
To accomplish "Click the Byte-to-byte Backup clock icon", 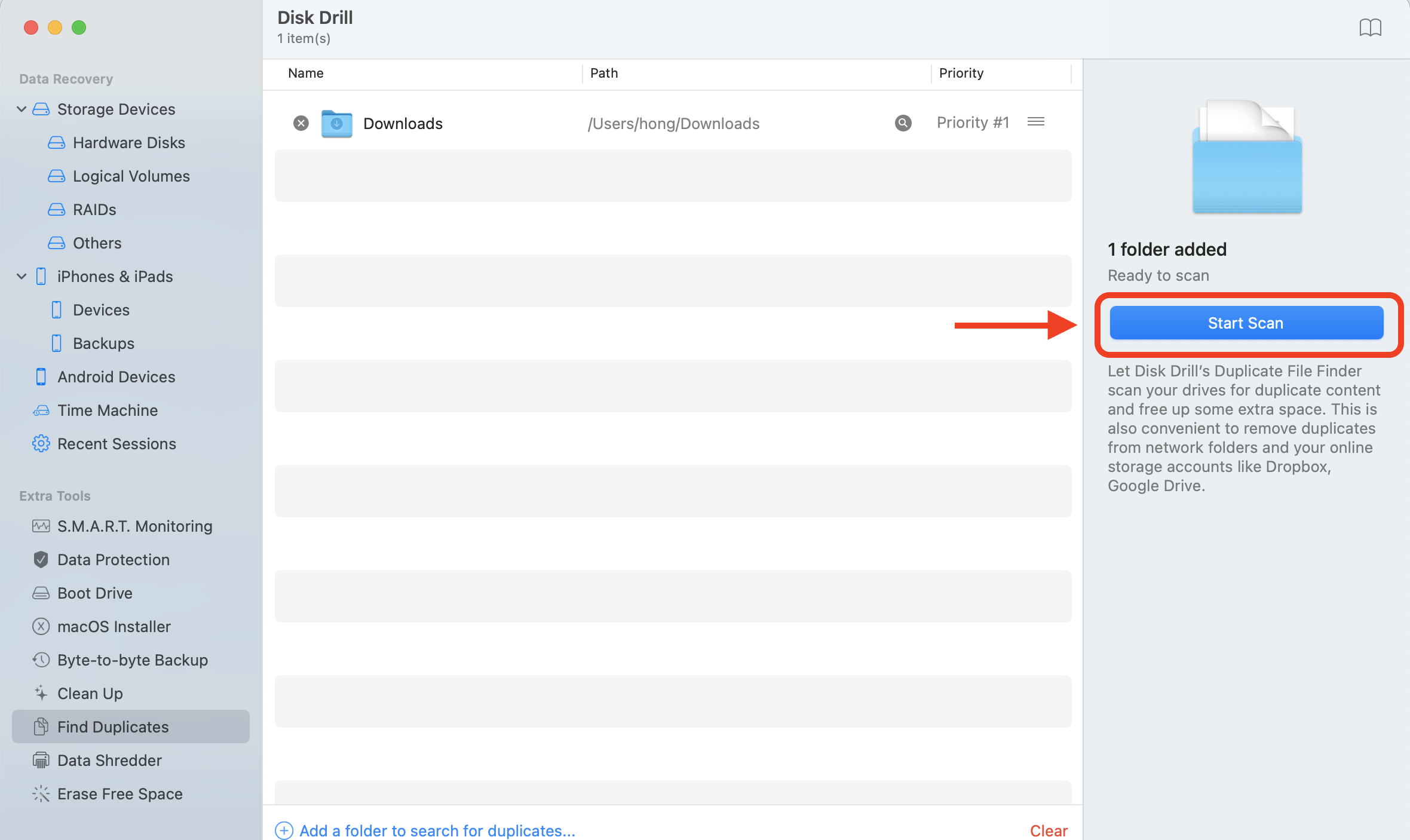I will click(x=41, y=660).
